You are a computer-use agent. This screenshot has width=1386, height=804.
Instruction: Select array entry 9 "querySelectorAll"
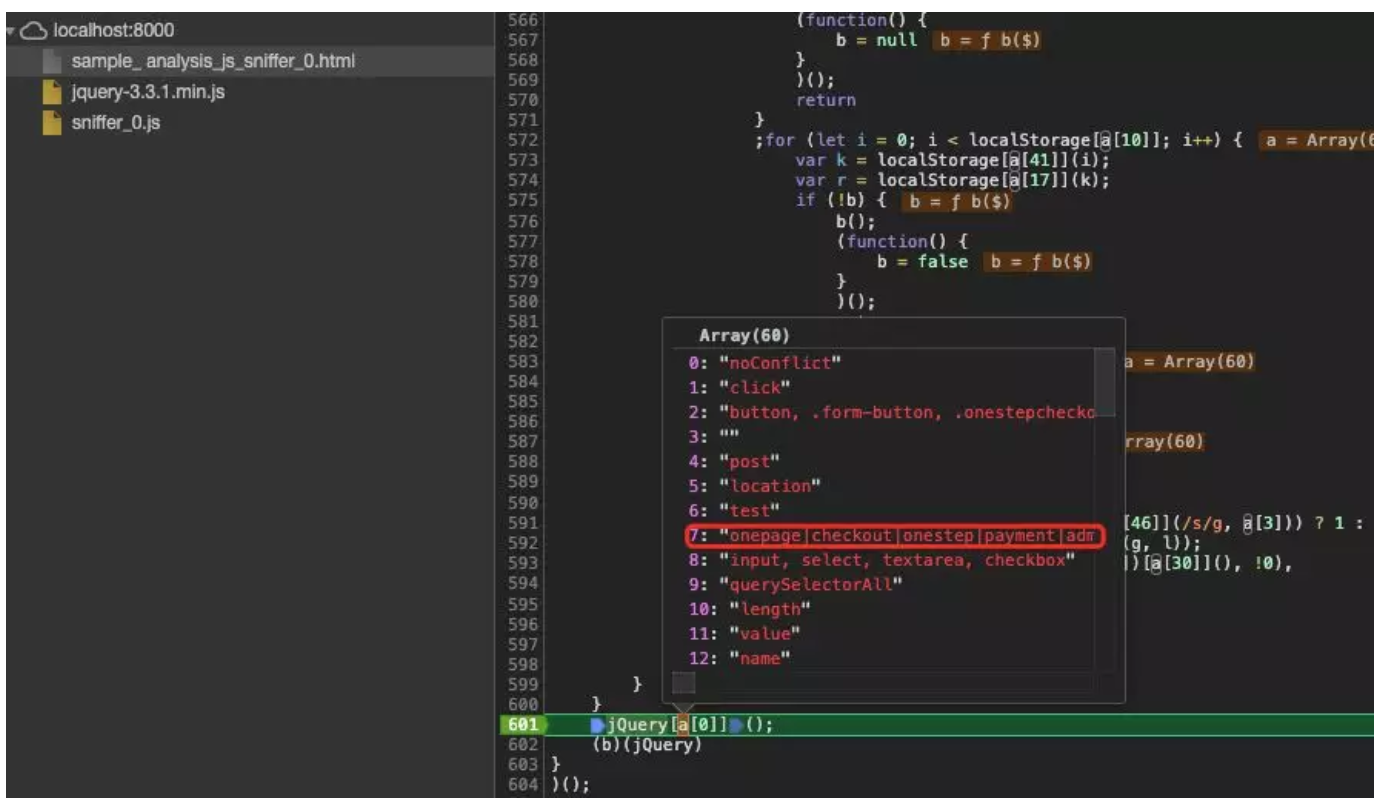click(x=796, y=585)
